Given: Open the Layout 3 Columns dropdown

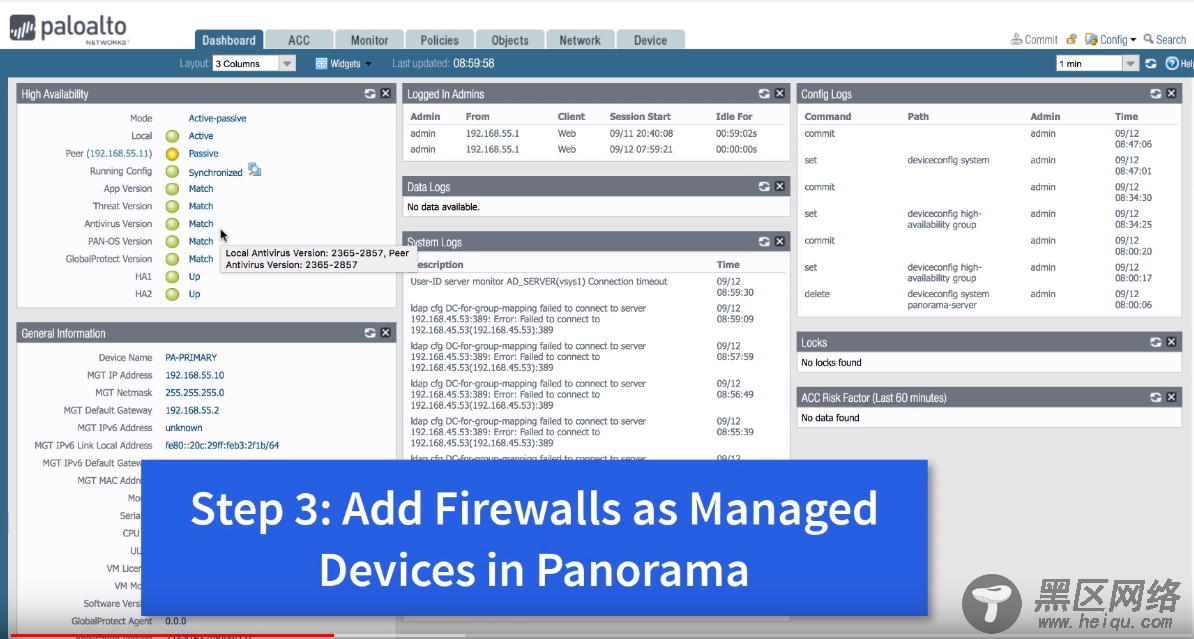Looking at the screenshot, I should click(287, 64).
